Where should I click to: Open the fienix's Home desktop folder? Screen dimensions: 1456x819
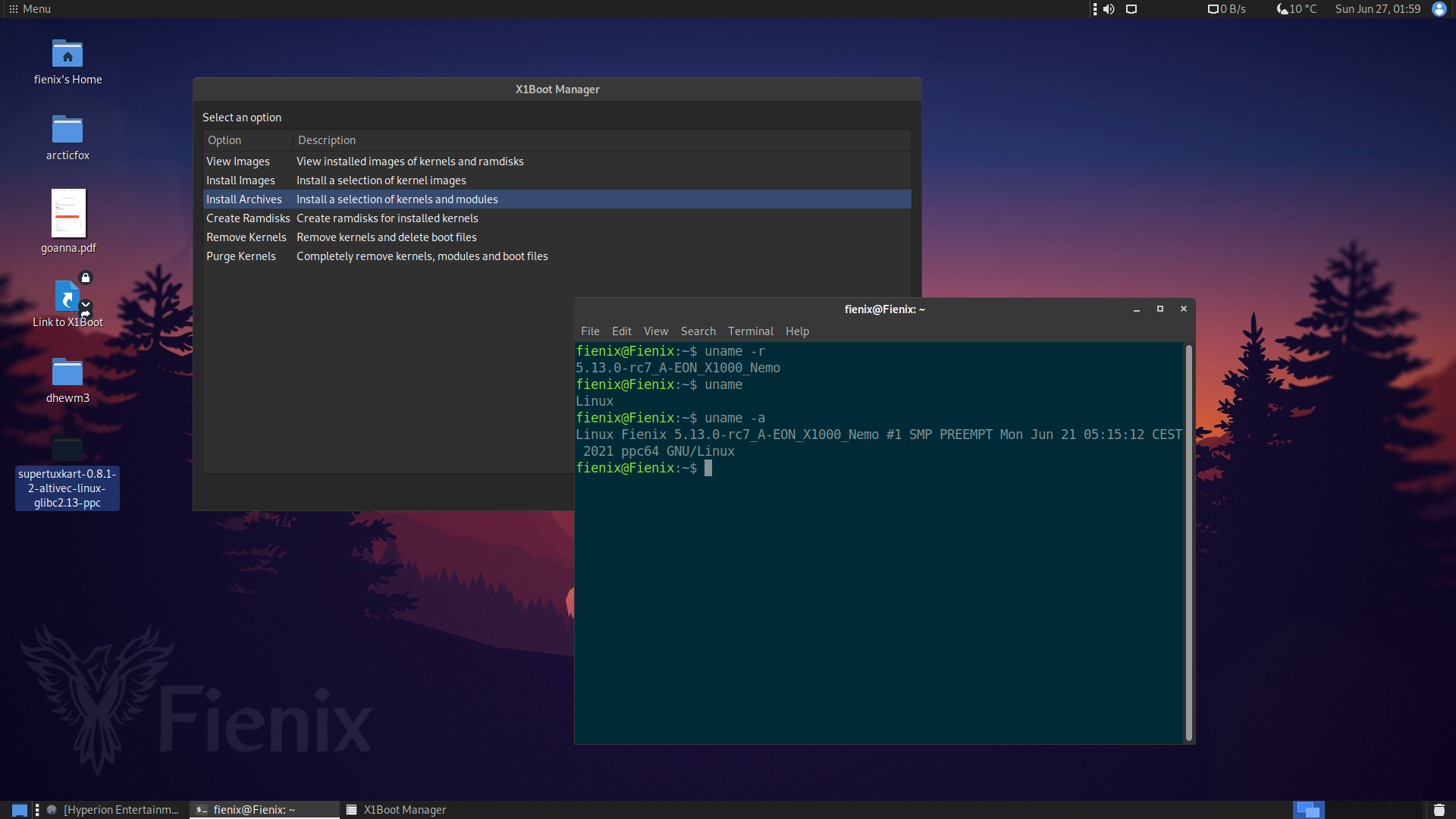click(x=67, y=55)
